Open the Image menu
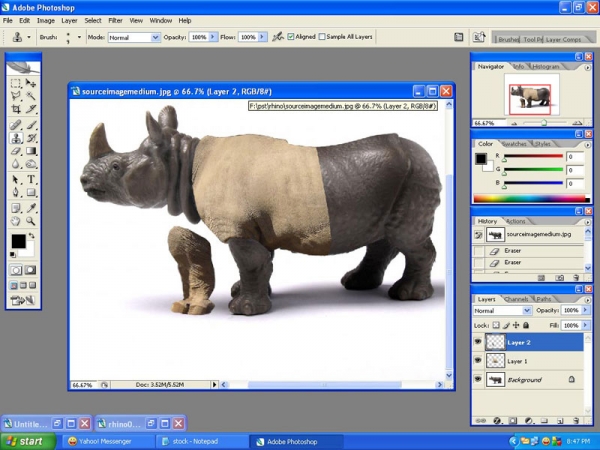The image size is (600, 450). tap(46, 21)
